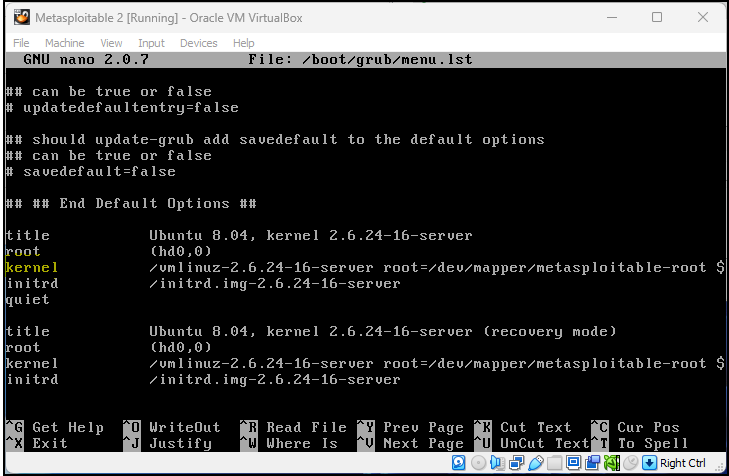This screenshot has height=476, width=729.
Task: Maximize the Metasploitable 2 VirtualBox window
Action: pyautogui.click(x=657, y=18)
